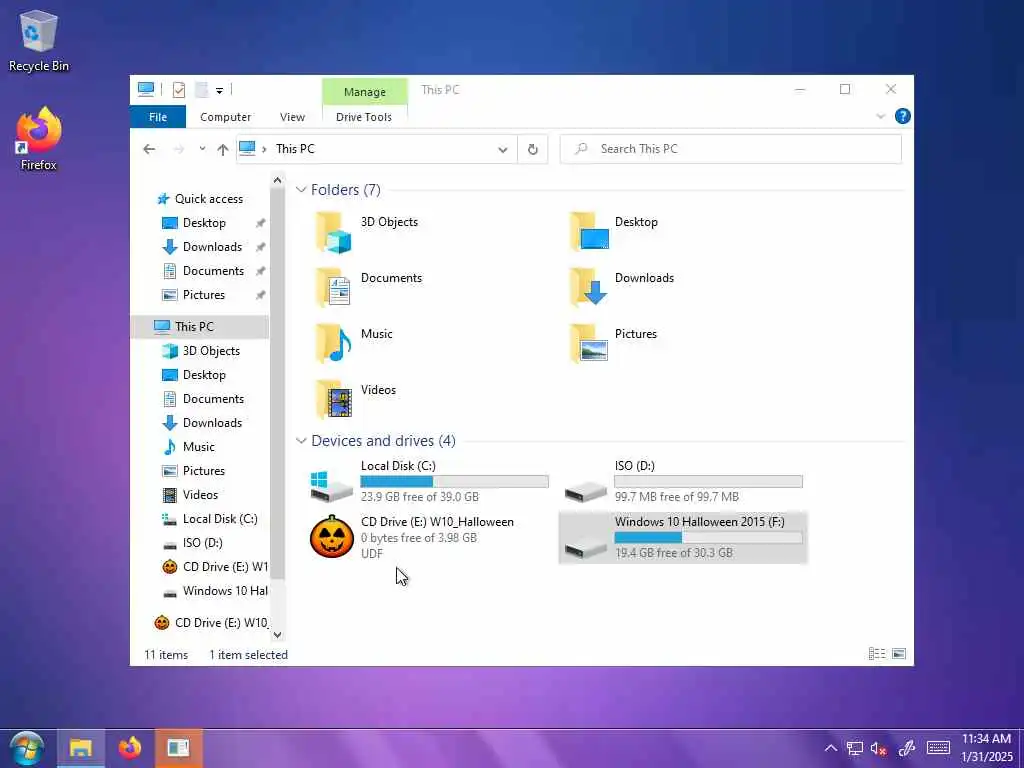Open the Videos folder in Folders section
This screenshot has width=1024, height=768.
356,400
